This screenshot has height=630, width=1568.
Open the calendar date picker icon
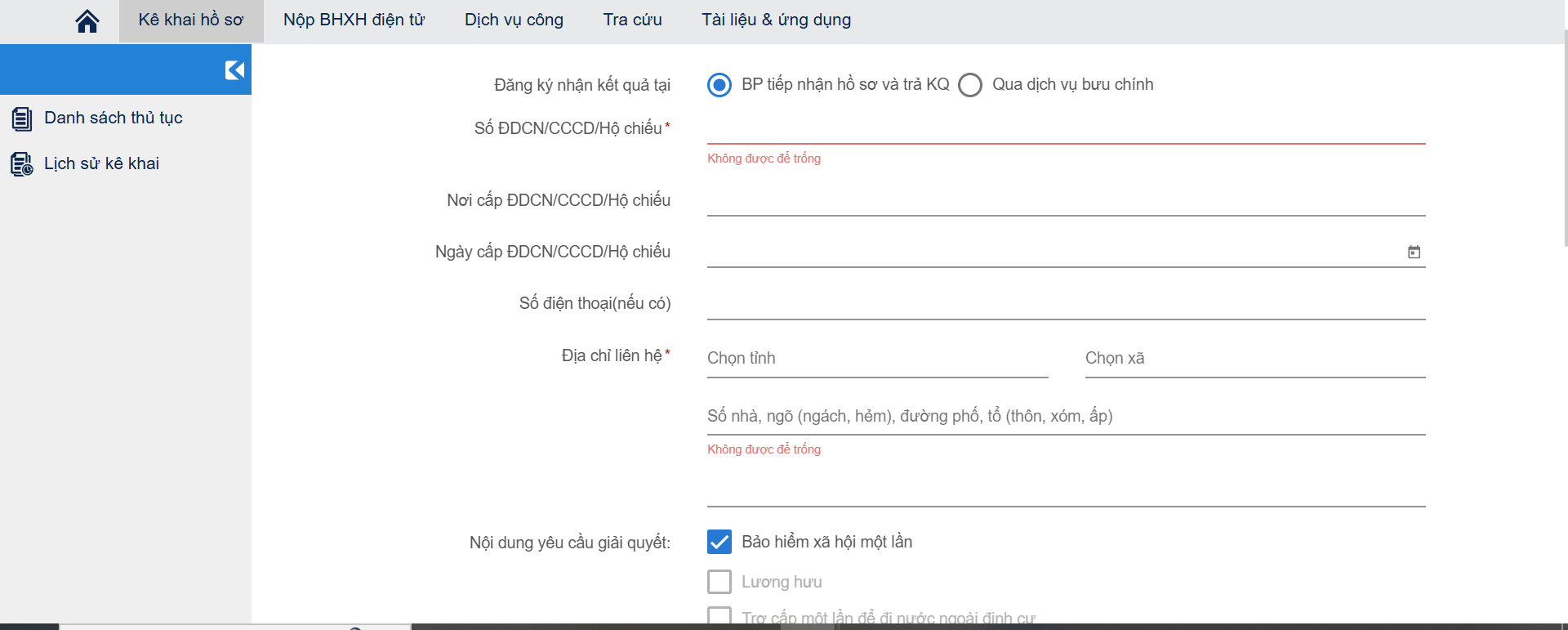(1414, 252)
